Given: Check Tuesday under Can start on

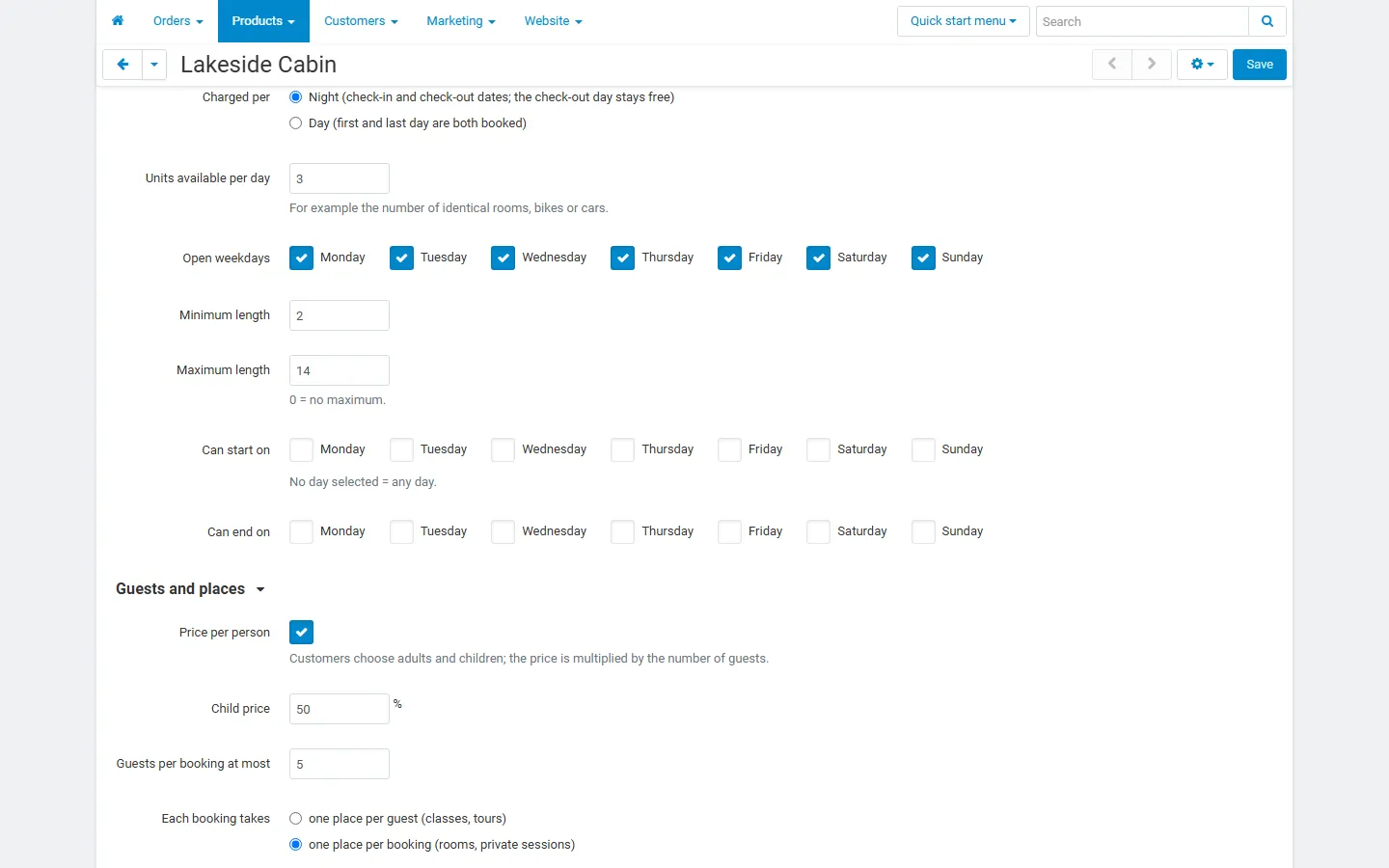Looking at the screenshot, I should pos(402,450).
